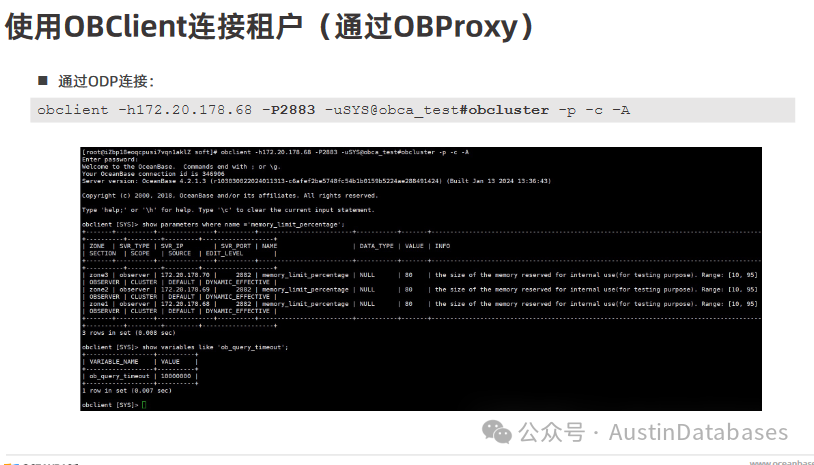Select "-h172.20.178.68" in the gray command box
This screenshot has width=814, height=465.
point(185,110)
